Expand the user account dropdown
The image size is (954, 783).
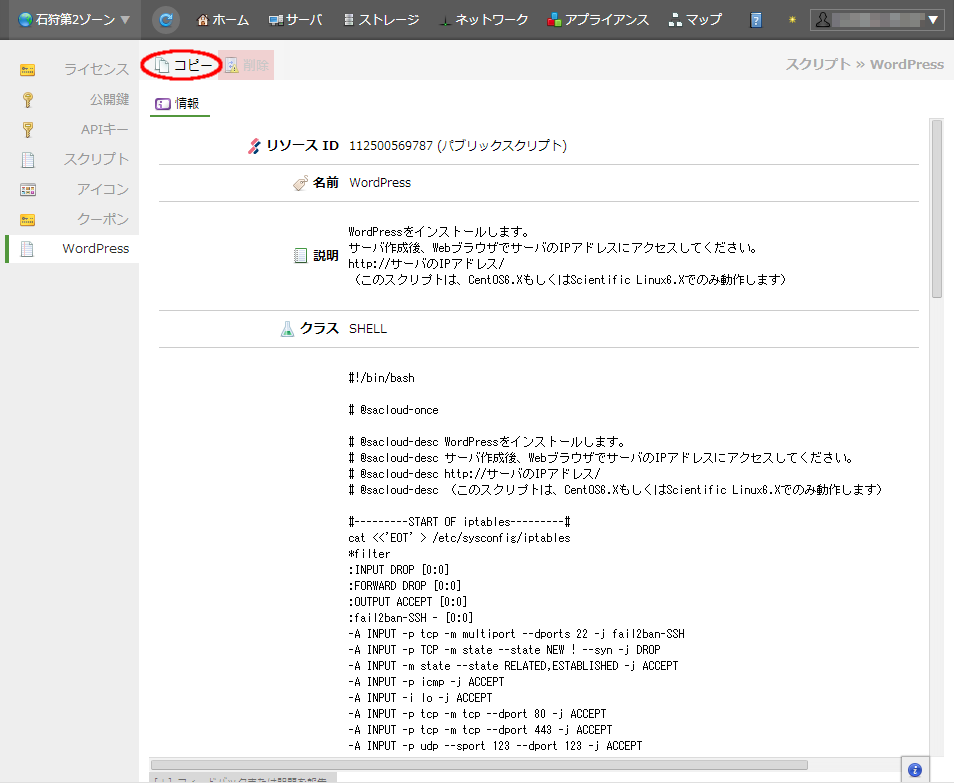pos(877,20)
